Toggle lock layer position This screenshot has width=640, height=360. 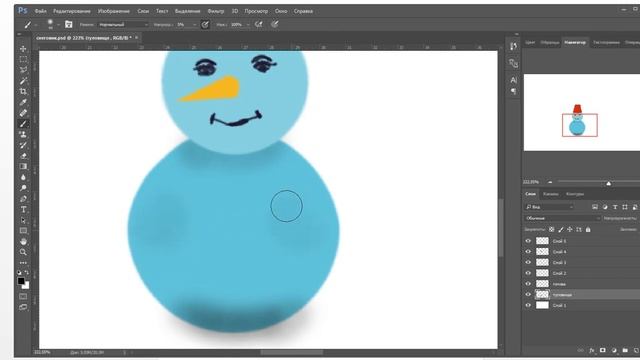pyautogui.click(x=570, y=230)
